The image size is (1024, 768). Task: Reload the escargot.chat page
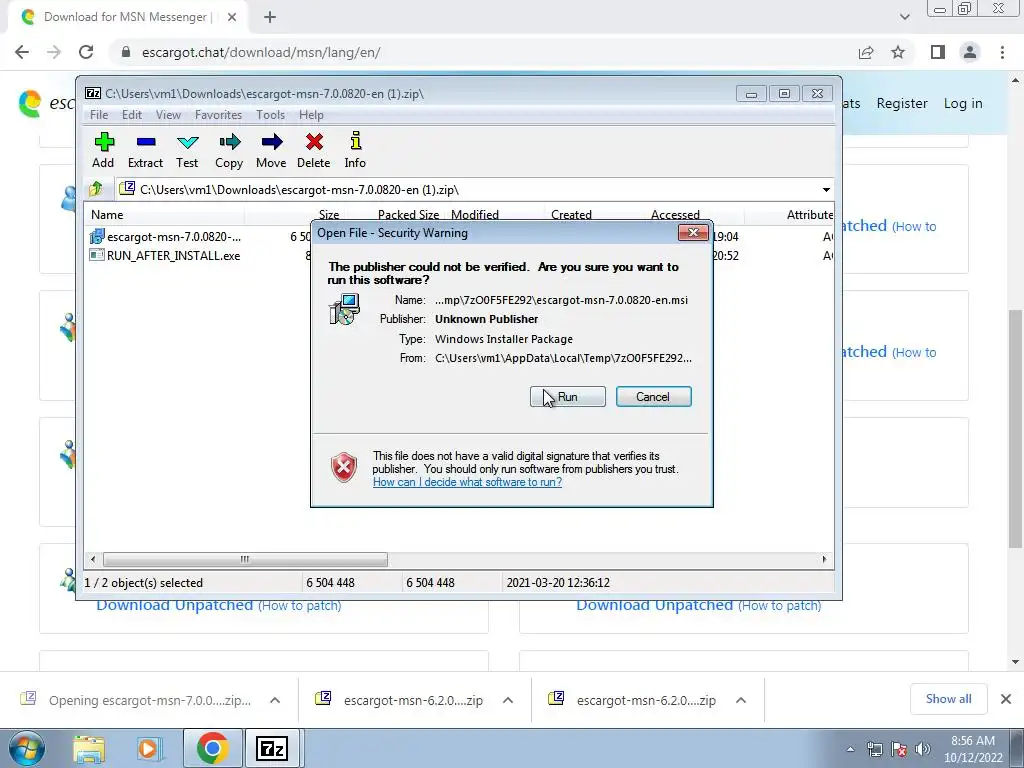pos(86,52)
